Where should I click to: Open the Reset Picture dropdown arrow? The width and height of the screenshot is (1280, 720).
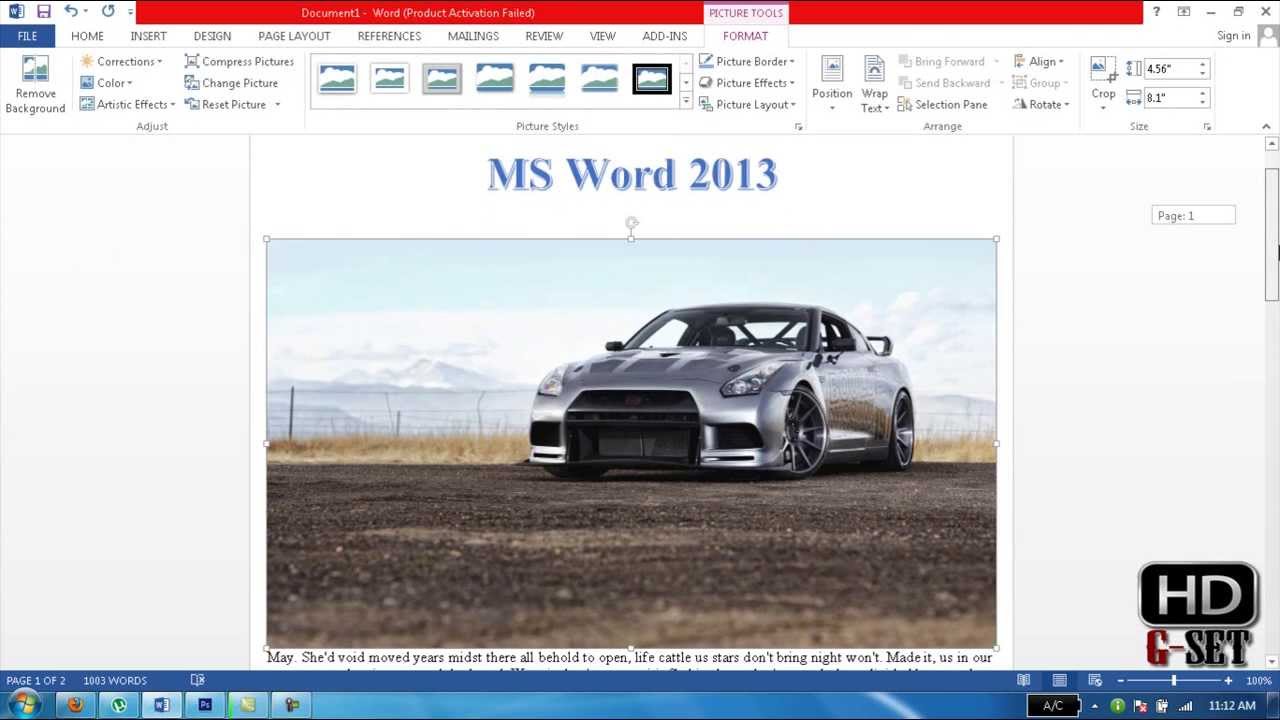pos(277,105)
